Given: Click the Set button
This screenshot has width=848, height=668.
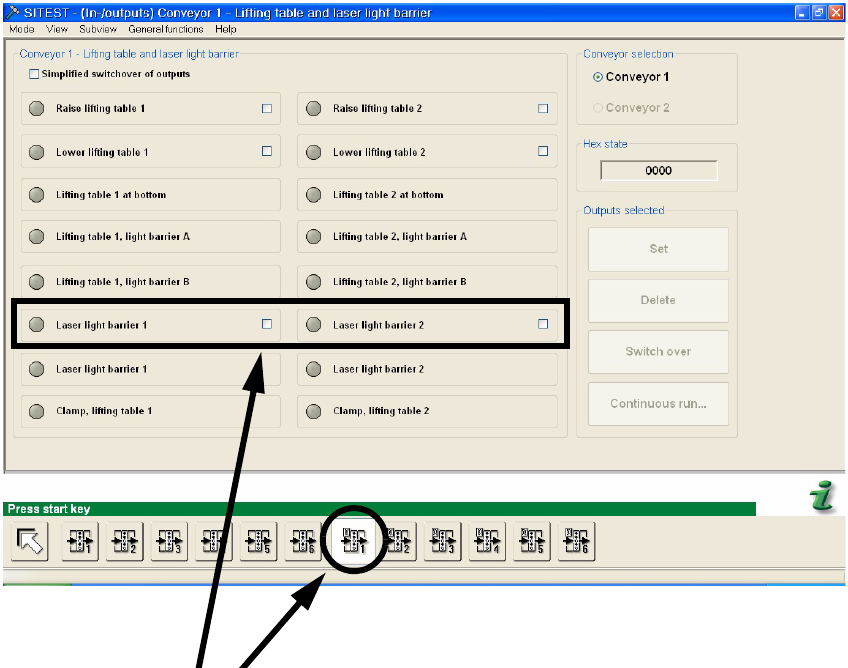Looking at the screenshot, I should (x=658, y=249).
